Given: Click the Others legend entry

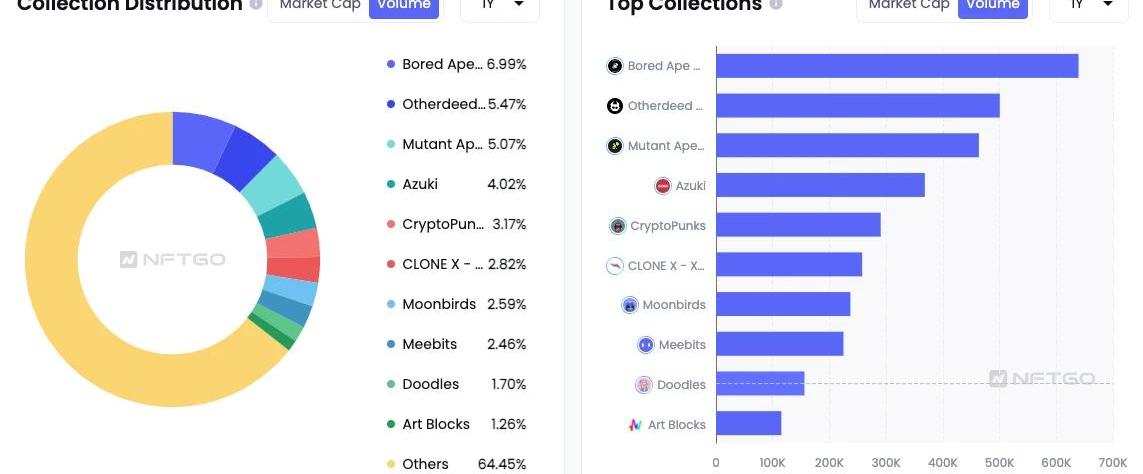Looking at the screenshot, I should pos(456,464).
